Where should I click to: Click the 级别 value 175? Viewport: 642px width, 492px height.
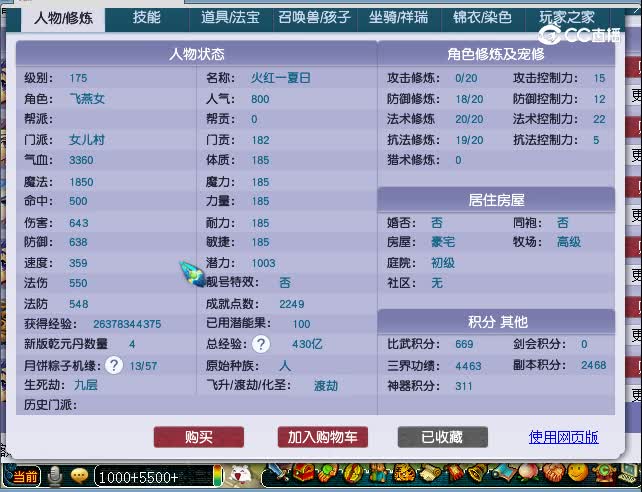point(78,78)
